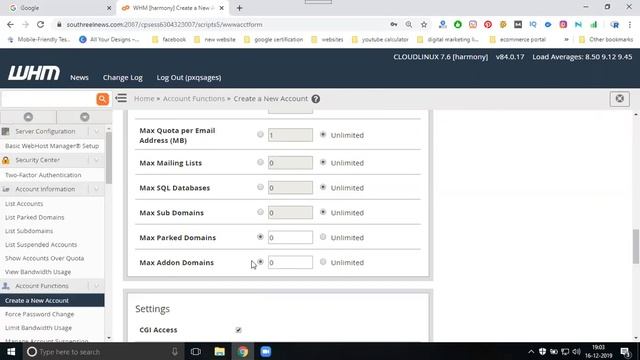Image resolution: width=640 pixels, height=360 pixels.
Task: Open a new browser tab
Action: (x=240, y=8)
